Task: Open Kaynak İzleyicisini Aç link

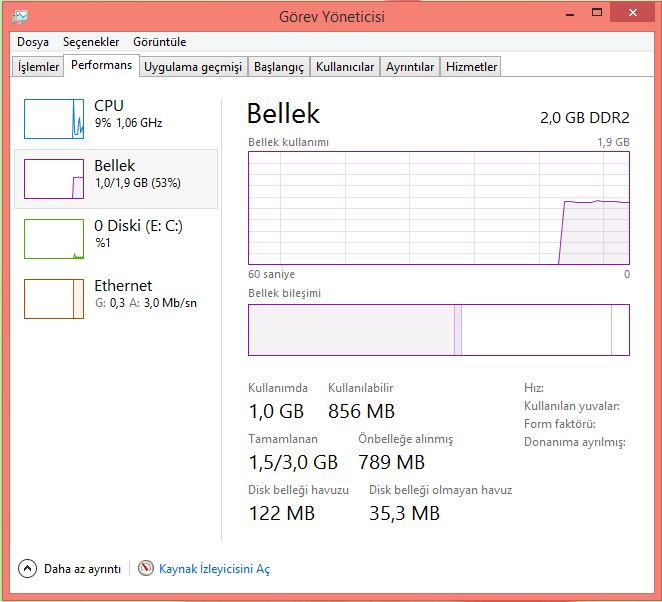Action: tap(214, 569)
